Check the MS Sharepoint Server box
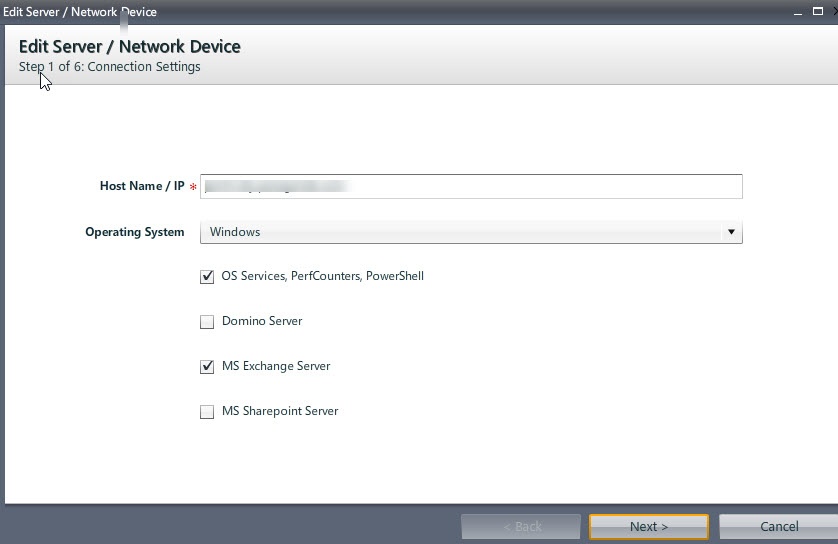Viewport: 838px width, 544px height. coord(207,412)
